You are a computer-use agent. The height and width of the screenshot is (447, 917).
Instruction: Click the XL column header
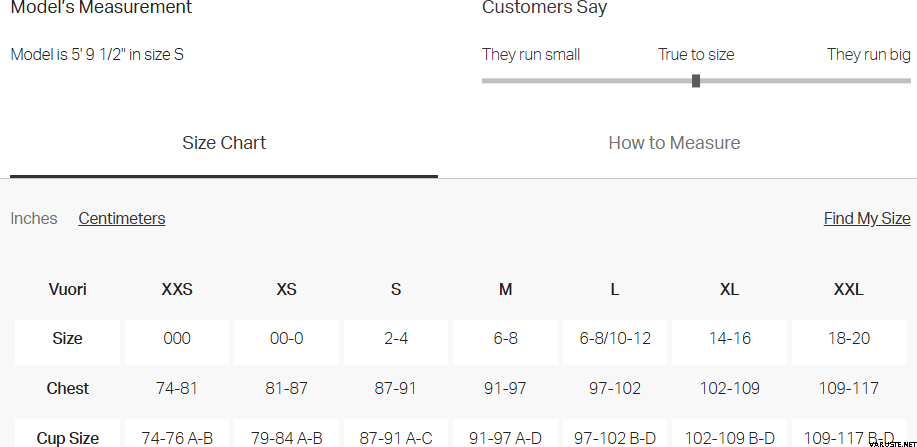pyautogui.click(x=729, y=290)
